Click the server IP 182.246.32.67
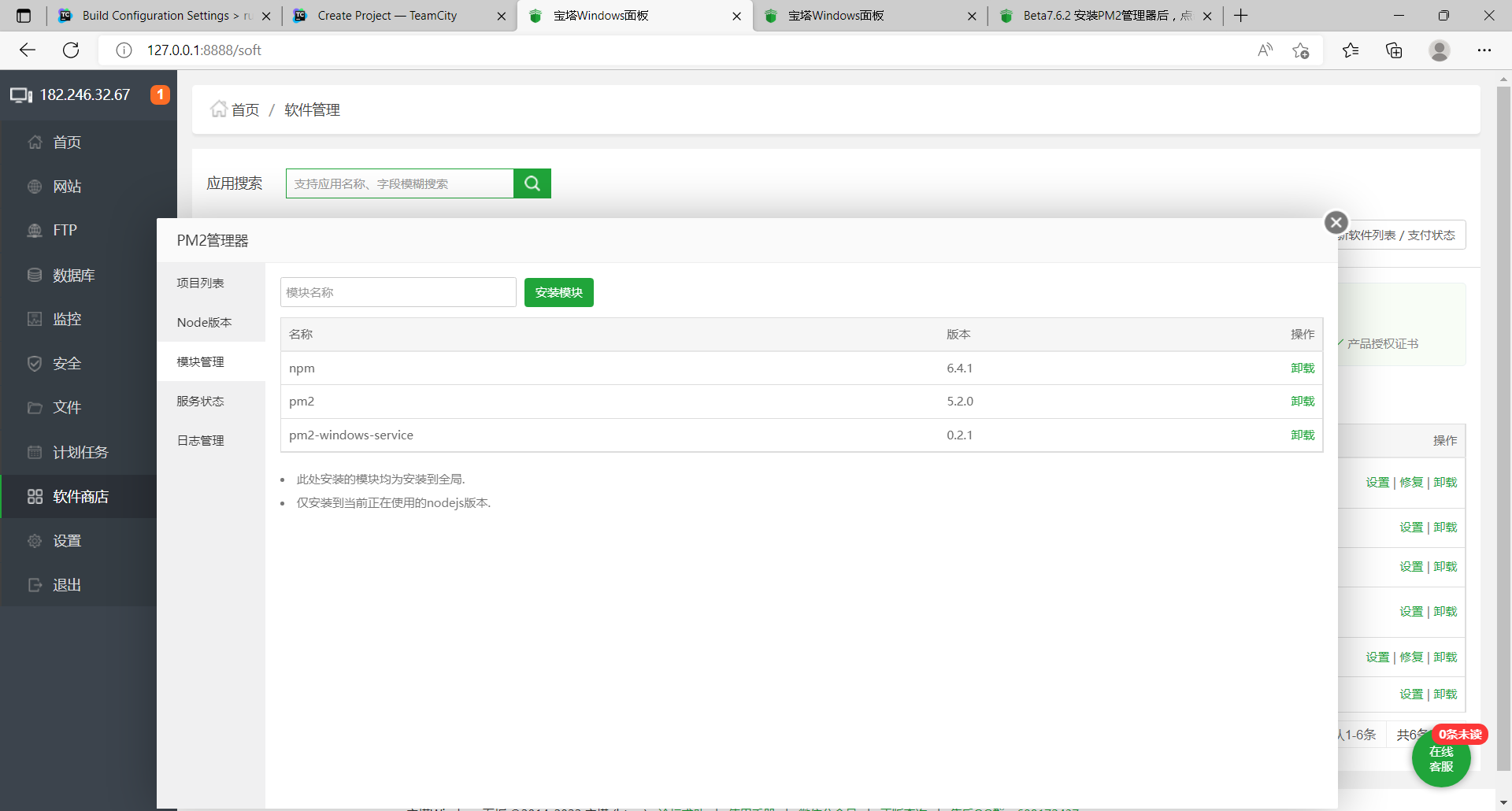This screenshot has height=811, width=1512. [x=85, y=94]
